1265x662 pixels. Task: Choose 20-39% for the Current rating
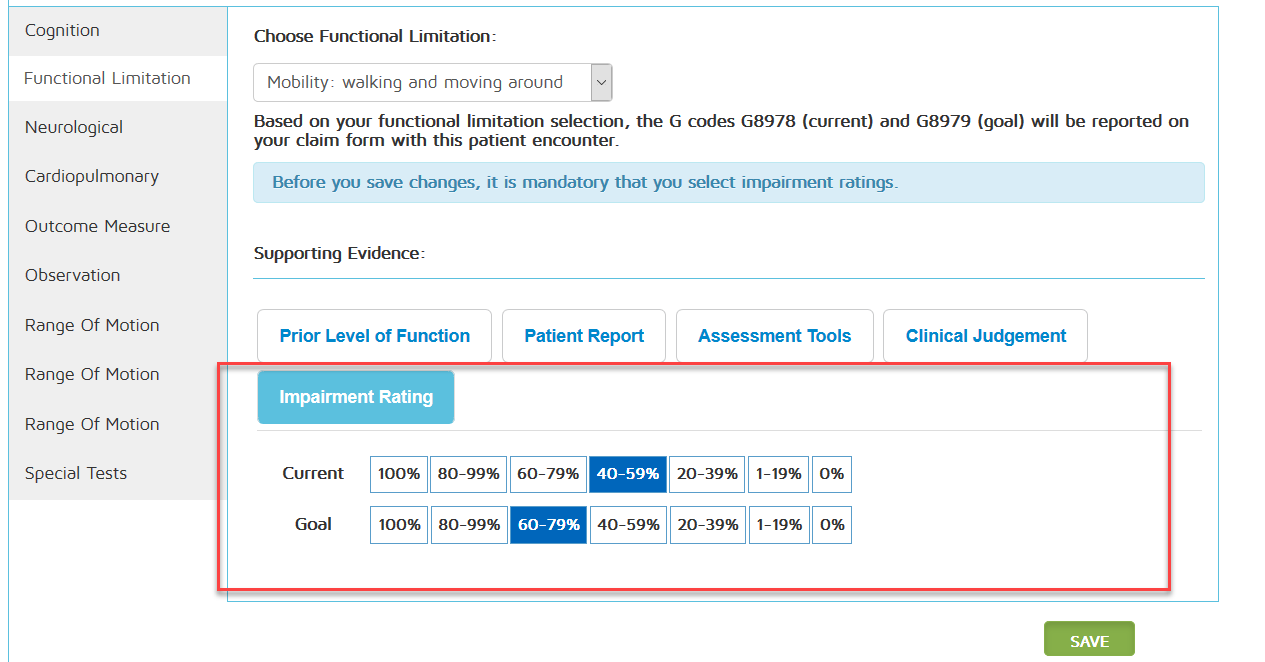pos(707,474)
